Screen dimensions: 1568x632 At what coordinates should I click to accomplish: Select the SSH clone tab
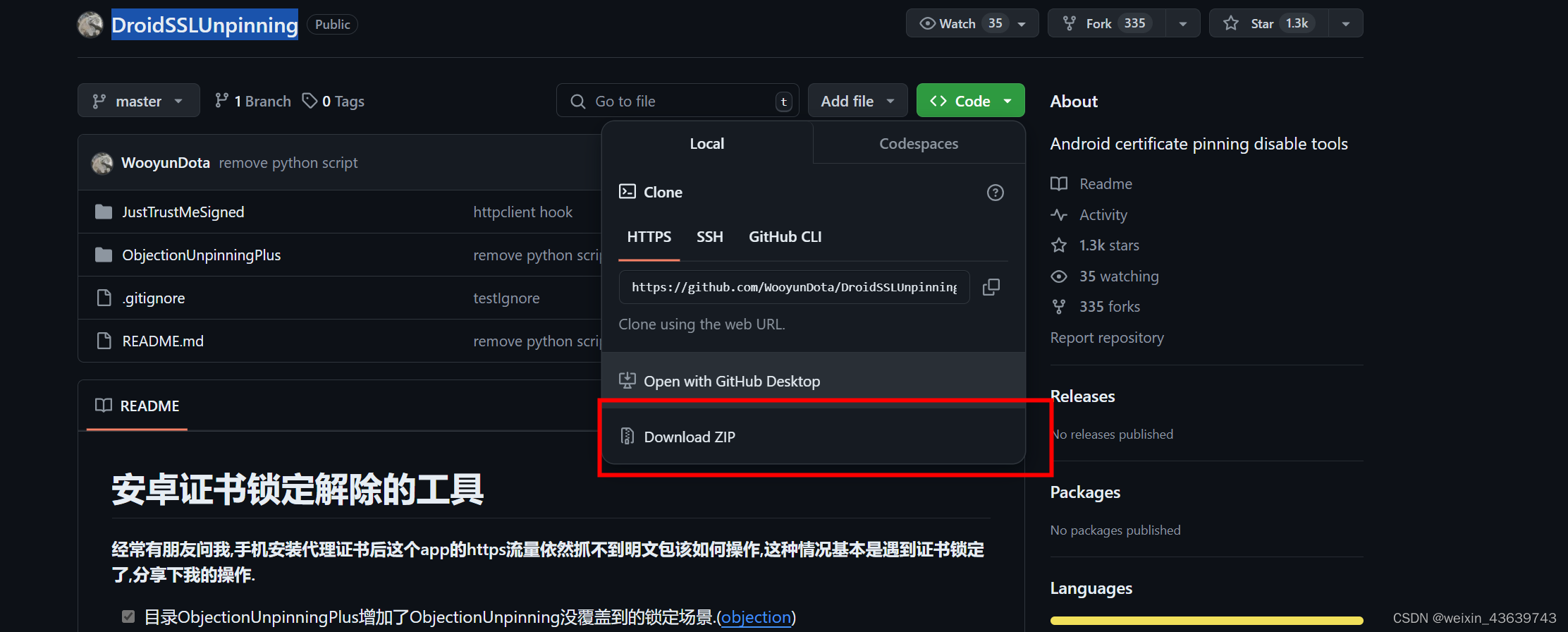(709, 237)
